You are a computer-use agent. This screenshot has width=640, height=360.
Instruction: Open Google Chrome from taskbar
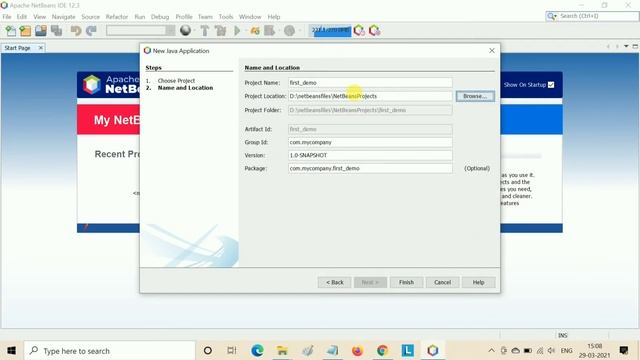[382, 351]
